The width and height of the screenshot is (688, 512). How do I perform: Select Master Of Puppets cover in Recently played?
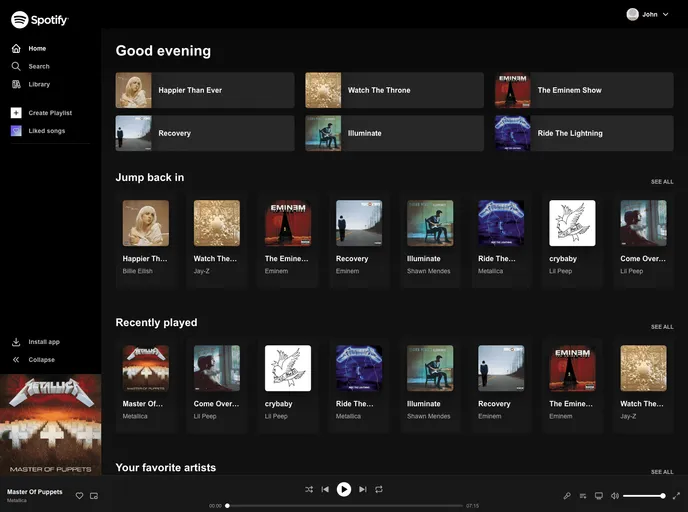146,368
